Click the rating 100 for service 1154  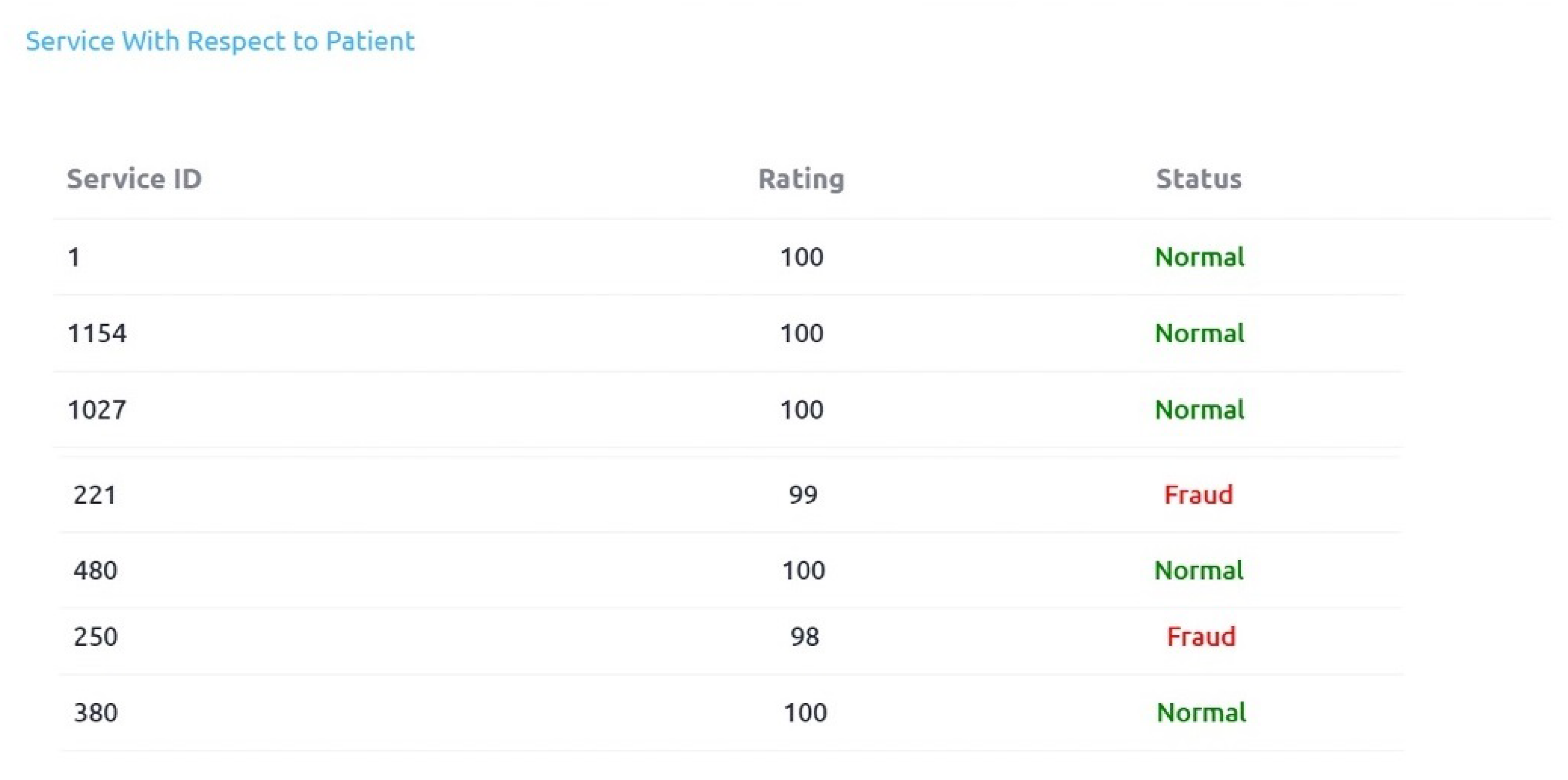(x=802, y=333)
